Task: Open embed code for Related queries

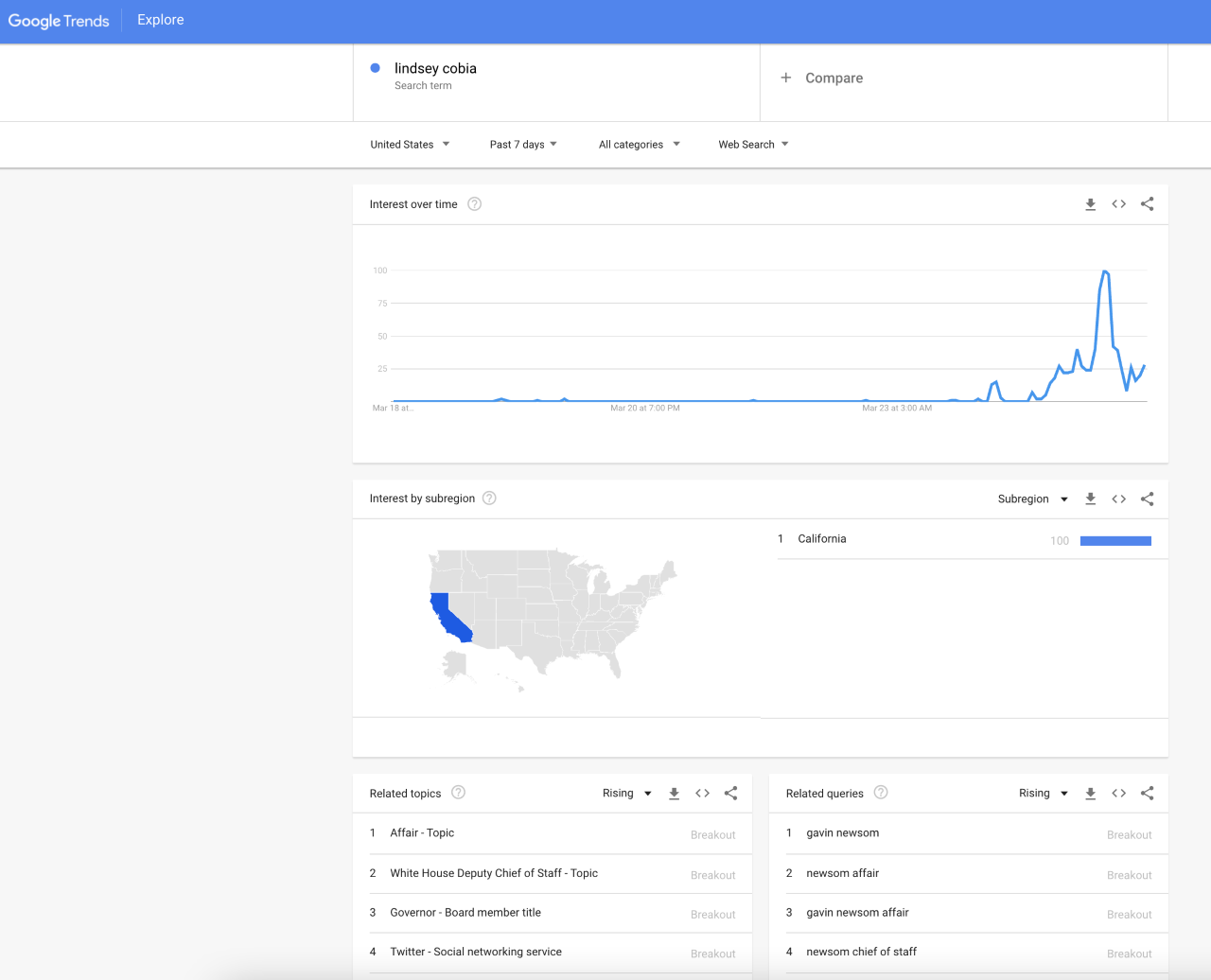Action: [x=1118, y=794]
